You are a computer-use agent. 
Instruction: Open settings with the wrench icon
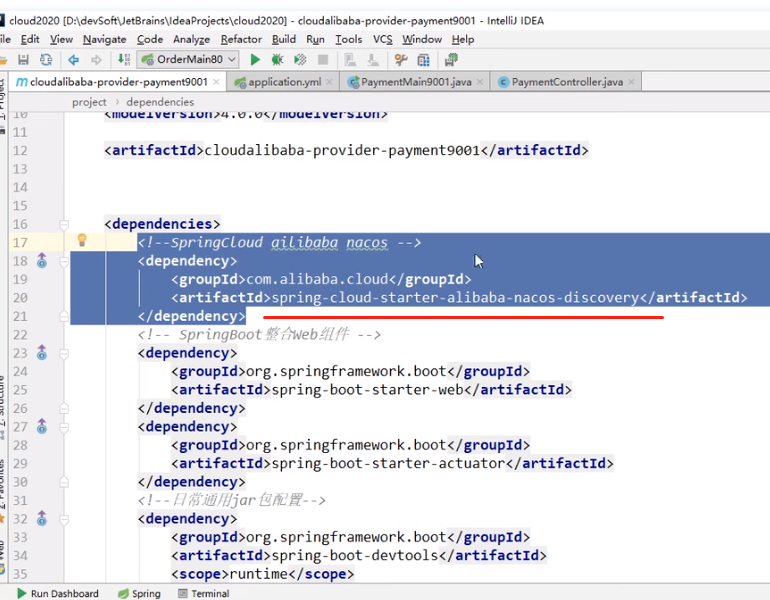click(401, 60)
